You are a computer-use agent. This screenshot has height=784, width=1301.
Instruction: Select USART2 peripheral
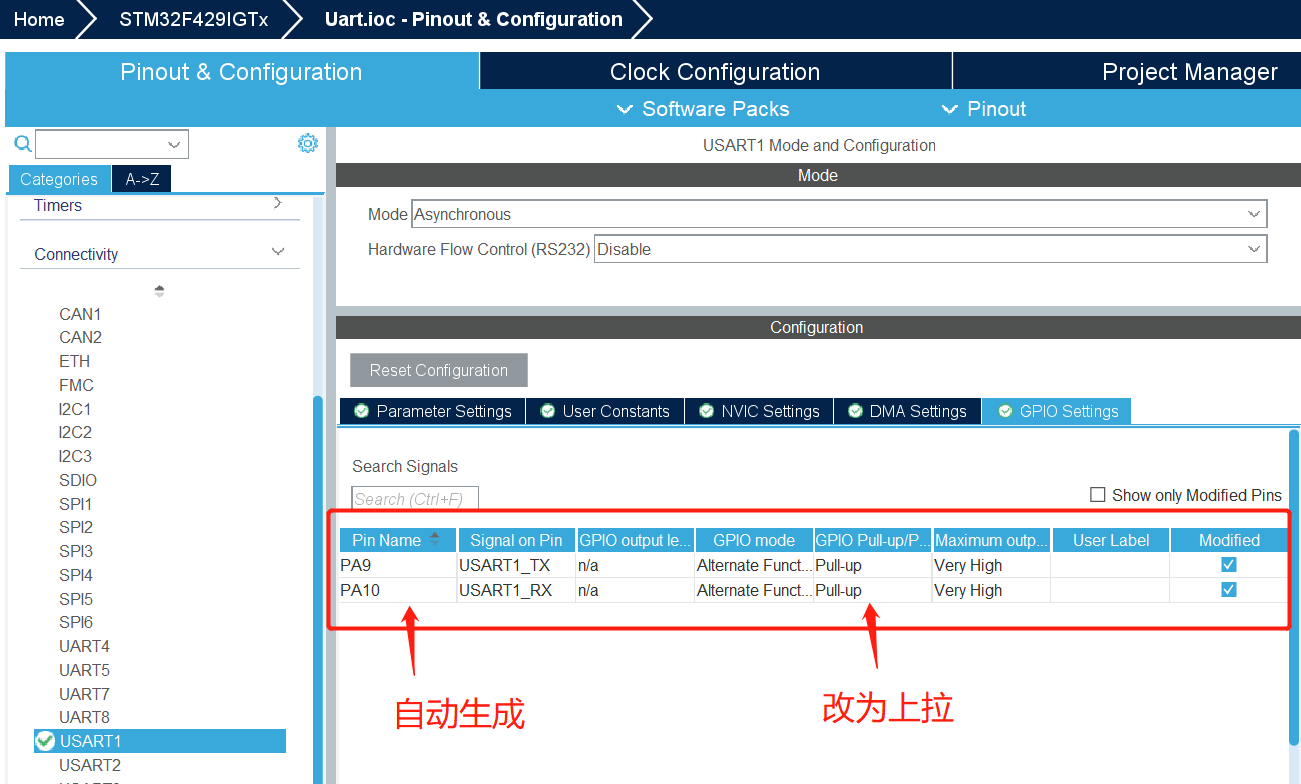pyautogui.click(x=90, y=765)
